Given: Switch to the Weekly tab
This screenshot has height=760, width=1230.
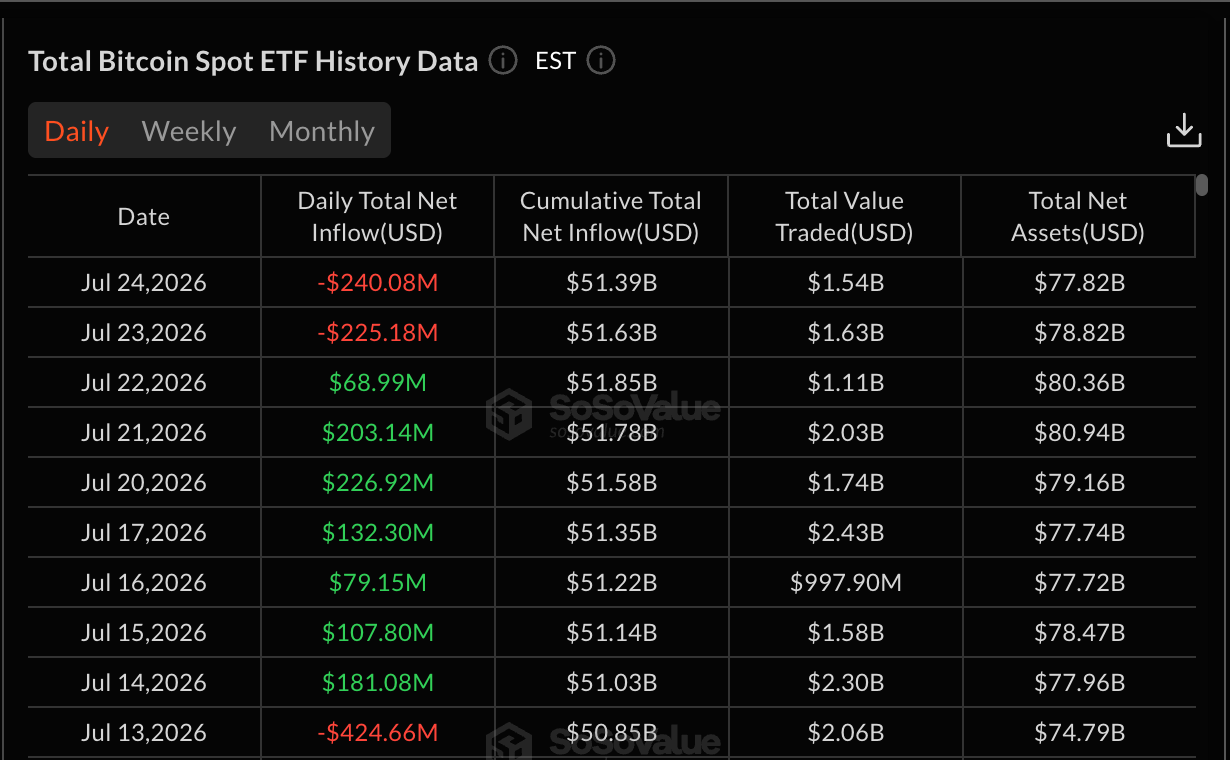Looking at the screenshot, I should (189, 131).
